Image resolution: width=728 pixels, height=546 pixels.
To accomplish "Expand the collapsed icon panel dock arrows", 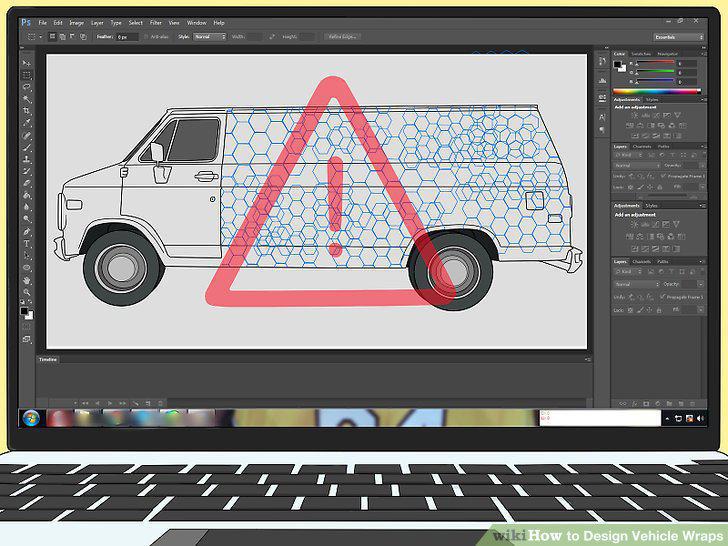I will point(606,48).
